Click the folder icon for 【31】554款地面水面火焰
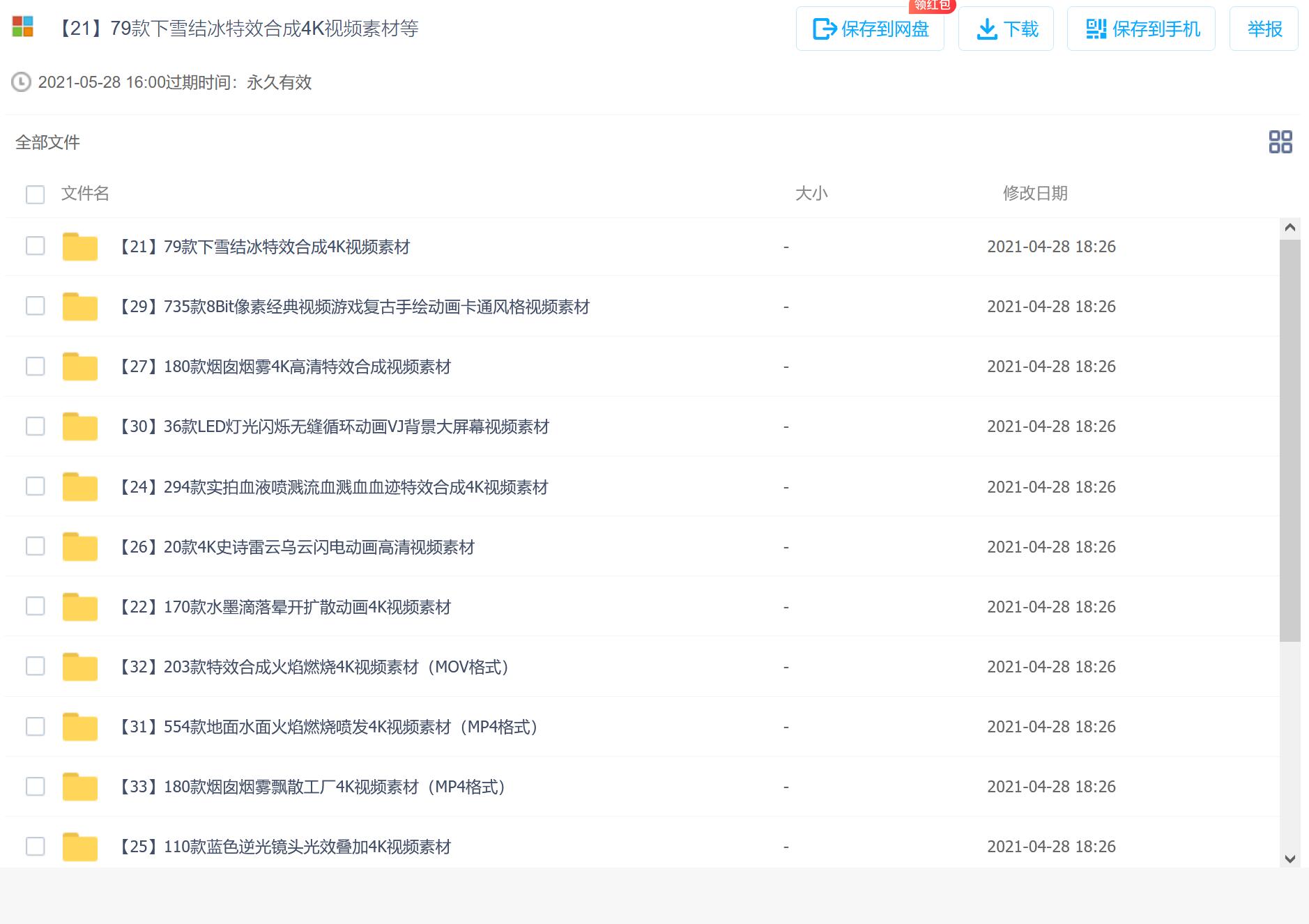Viewport: 1309px width, 924px height. (x=80, y=726)
